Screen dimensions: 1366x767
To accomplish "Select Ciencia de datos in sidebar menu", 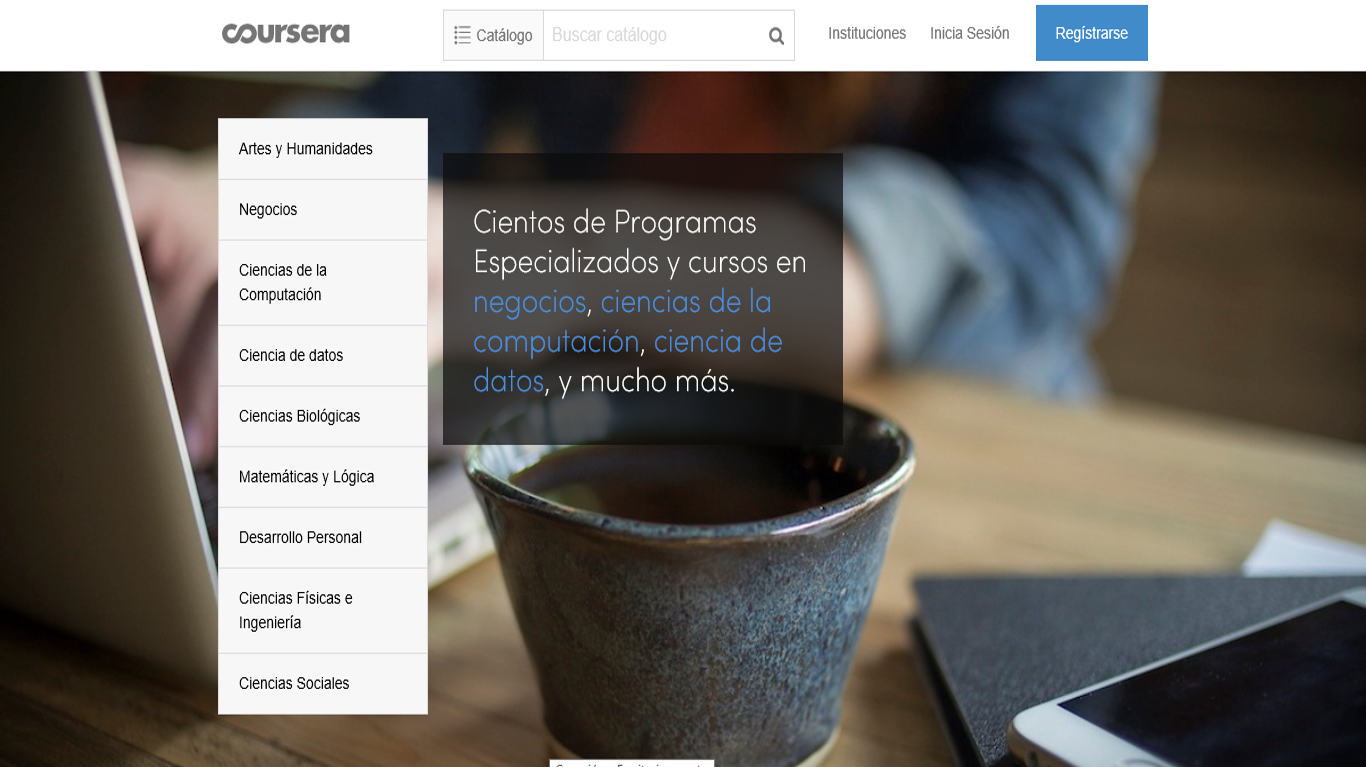I will tap(291, 356).
